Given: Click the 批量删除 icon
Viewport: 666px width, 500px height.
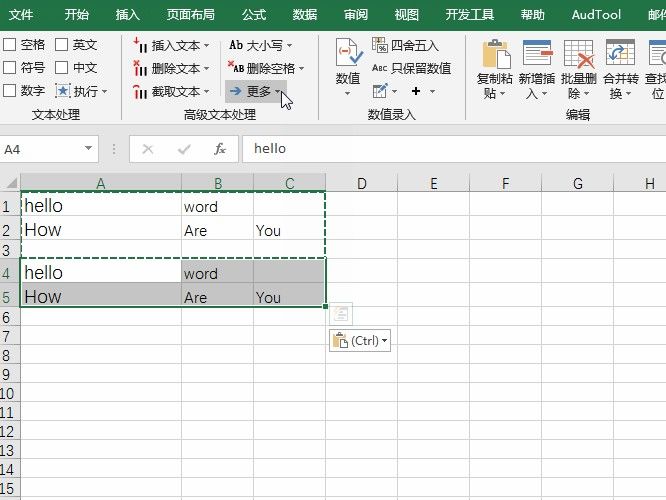Looking at the screenshot, I should pyautogui.click(x=579, y=54).
